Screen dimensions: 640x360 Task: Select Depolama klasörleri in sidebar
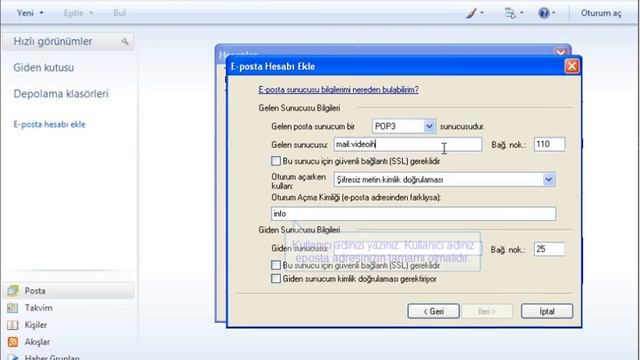(x=61, y=94)
